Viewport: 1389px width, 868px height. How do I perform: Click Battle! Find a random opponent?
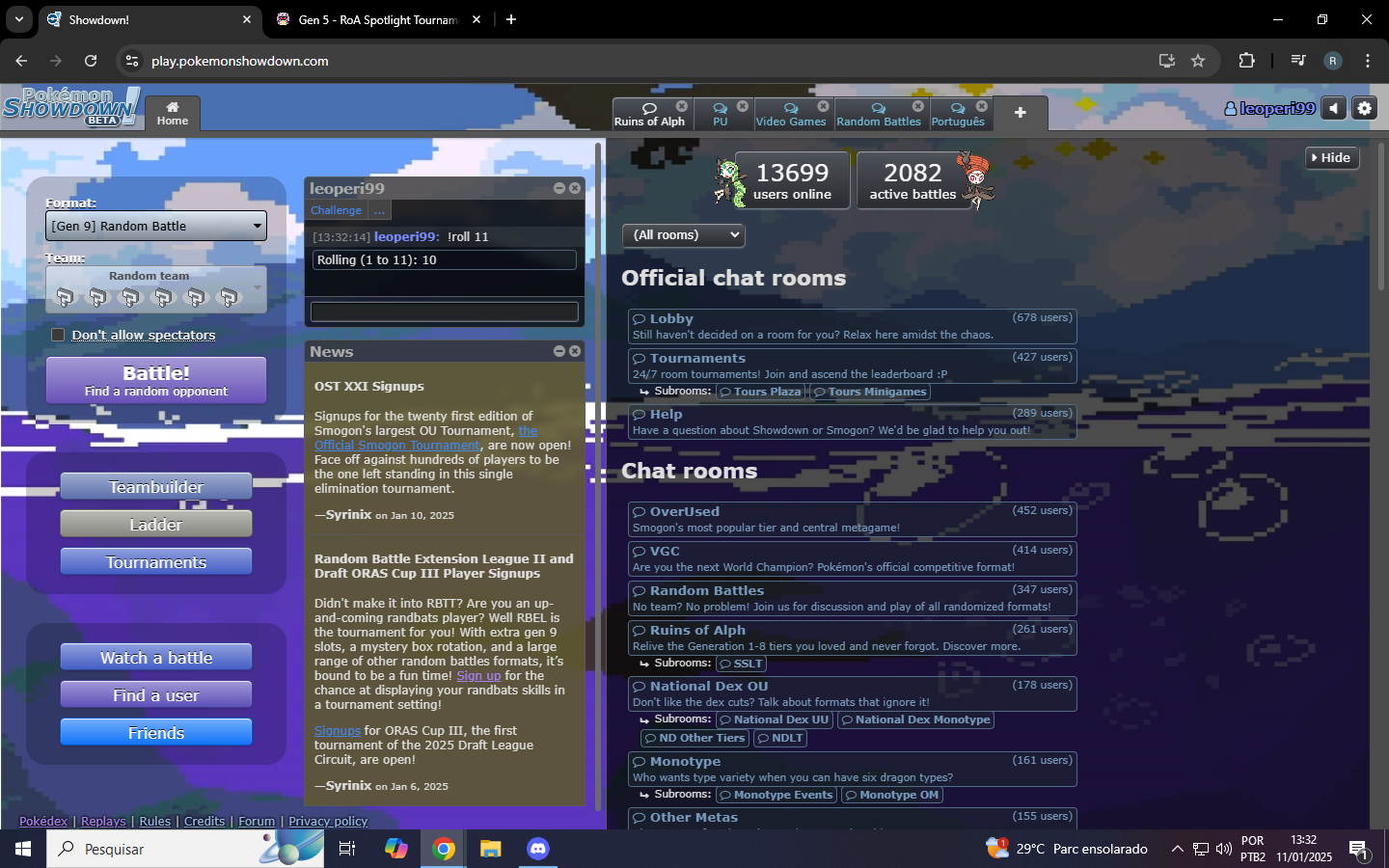point(156,380)
